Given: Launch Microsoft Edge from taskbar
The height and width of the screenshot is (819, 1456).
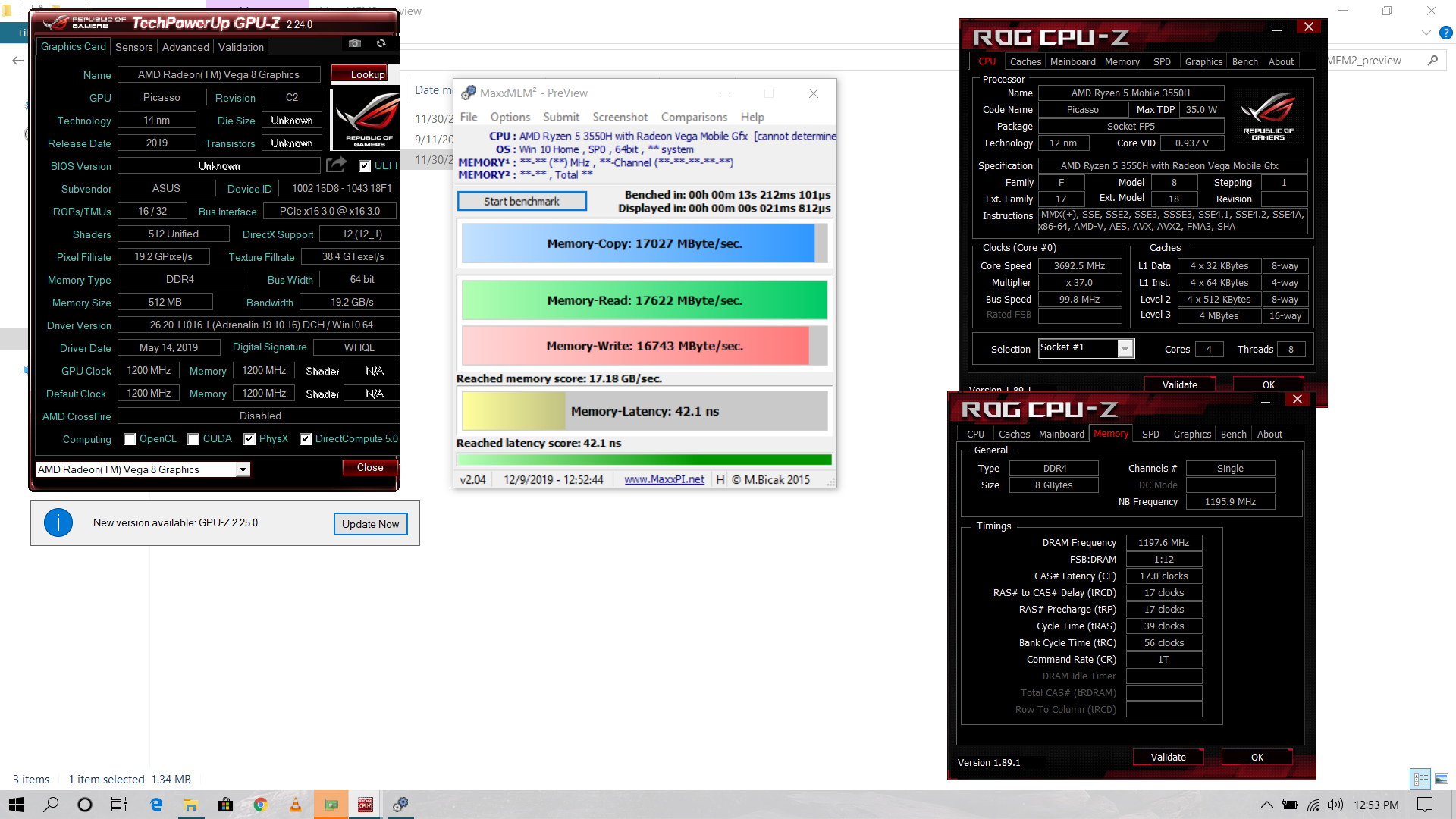Looking at the screenshot, I should pos(156,805).
